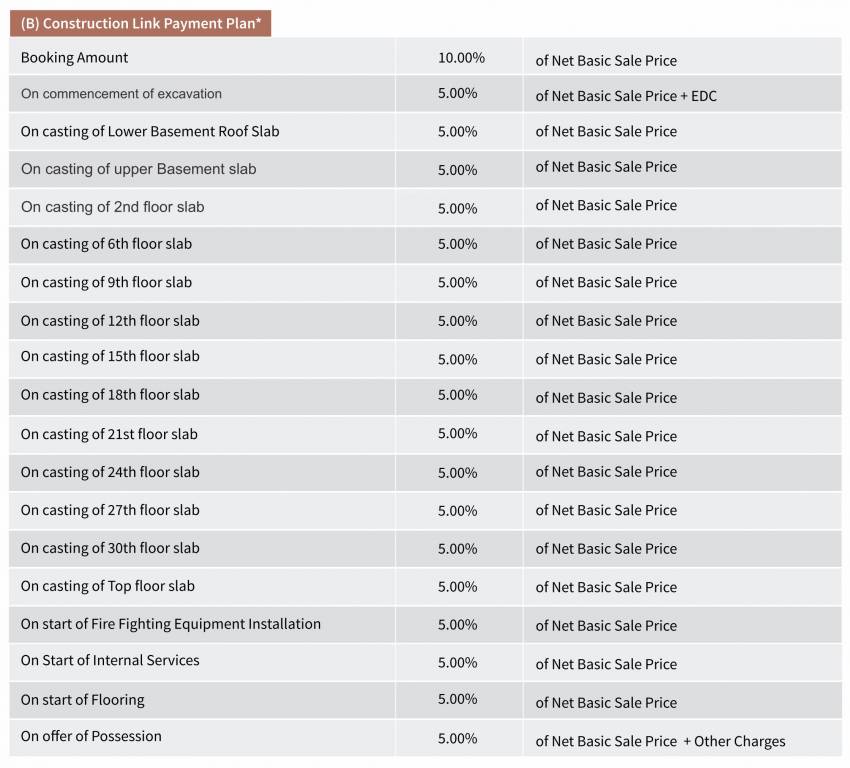This screenshot has height=768, width=850.
Task: Click the 21st floor slab milestone
Action: coord(109,434)
